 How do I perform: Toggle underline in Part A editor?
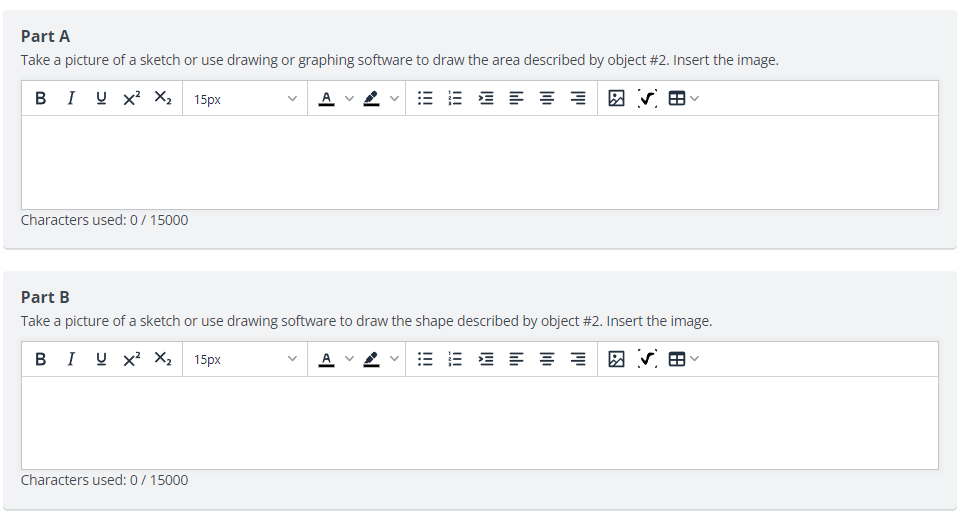tap(101, 98)
